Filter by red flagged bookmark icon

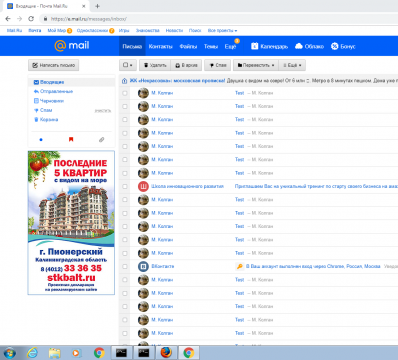[71, 139]
